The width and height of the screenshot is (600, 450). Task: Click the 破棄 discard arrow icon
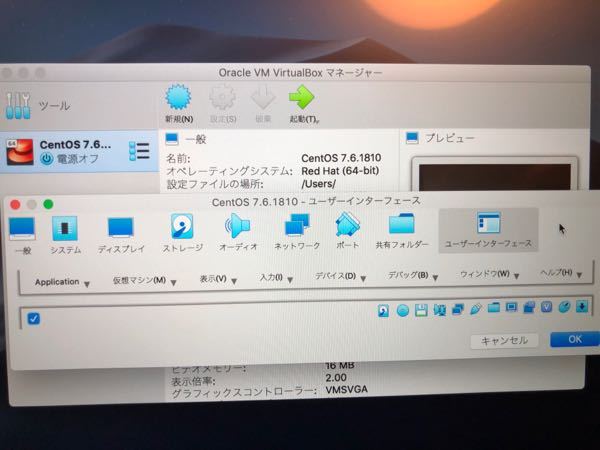[263, 98]
